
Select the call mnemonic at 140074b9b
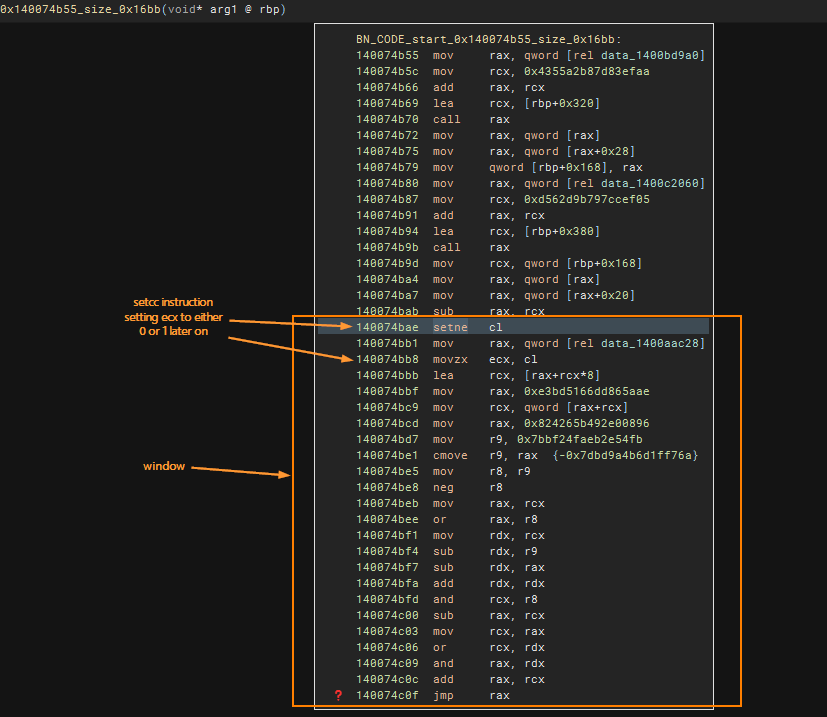coord(446,247)
